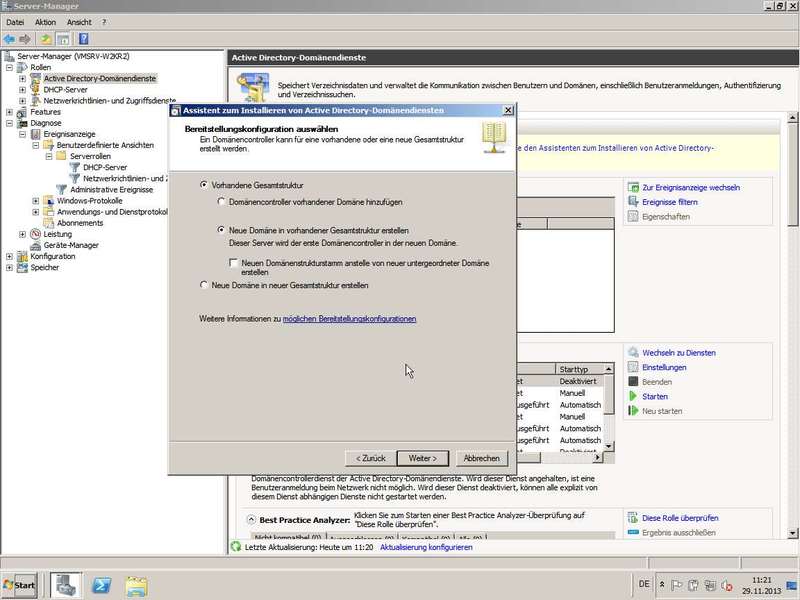Click the Weiter button
This screenshot has width=800, height=600.
[422, 458]
